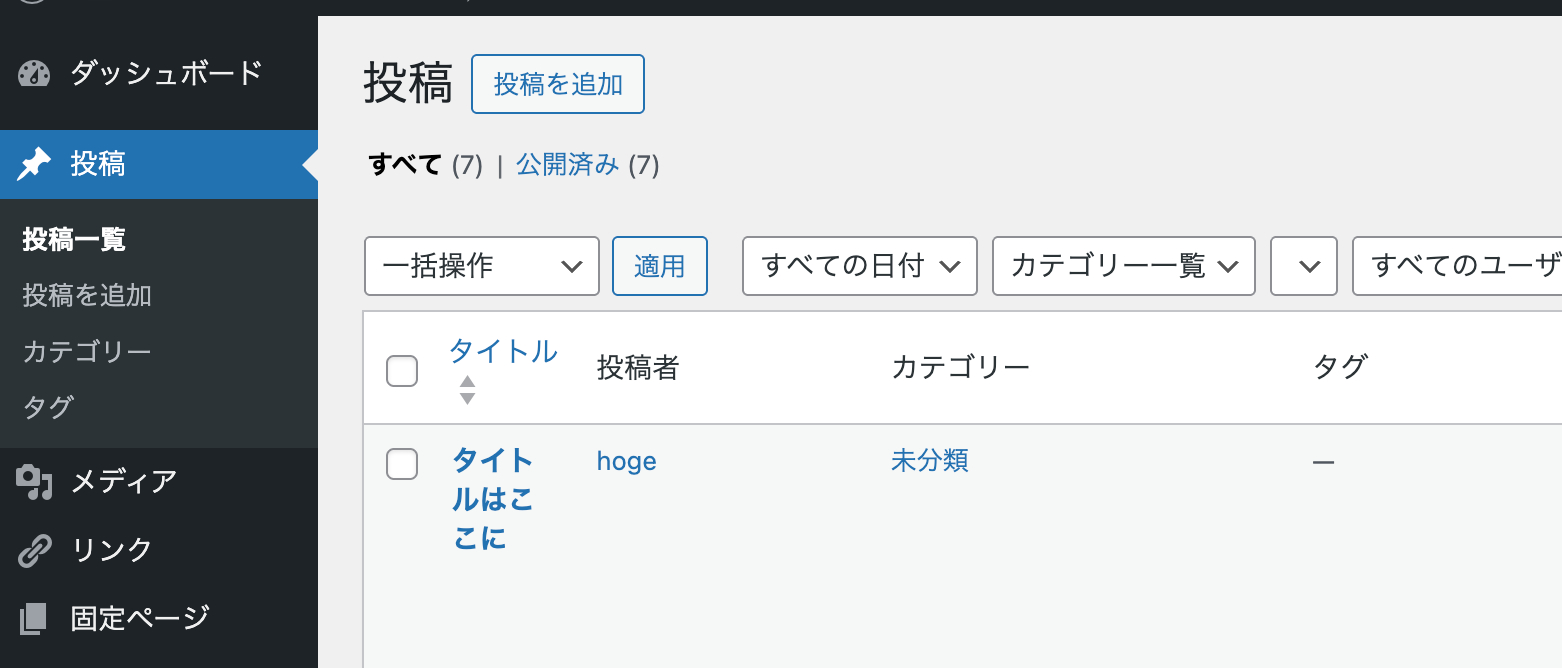The image size is (1562, 668).
Task: Click the 投稿を追加 button
Action: click(557, 84)
